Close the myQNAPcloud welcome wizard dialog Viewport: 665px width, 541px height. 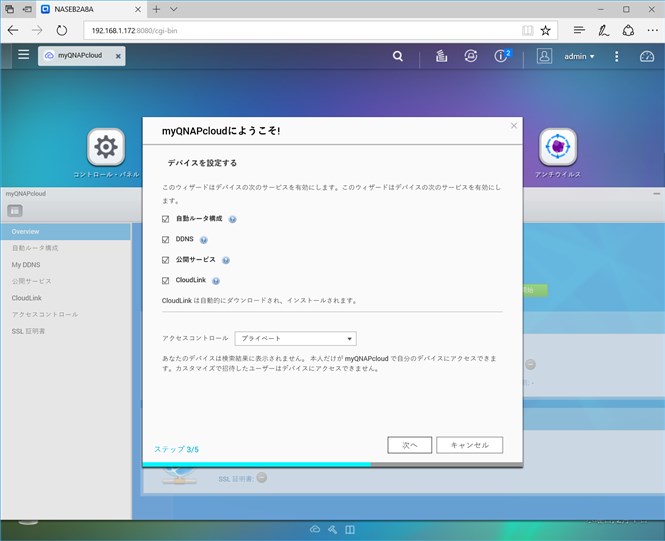tap(514, 125)
